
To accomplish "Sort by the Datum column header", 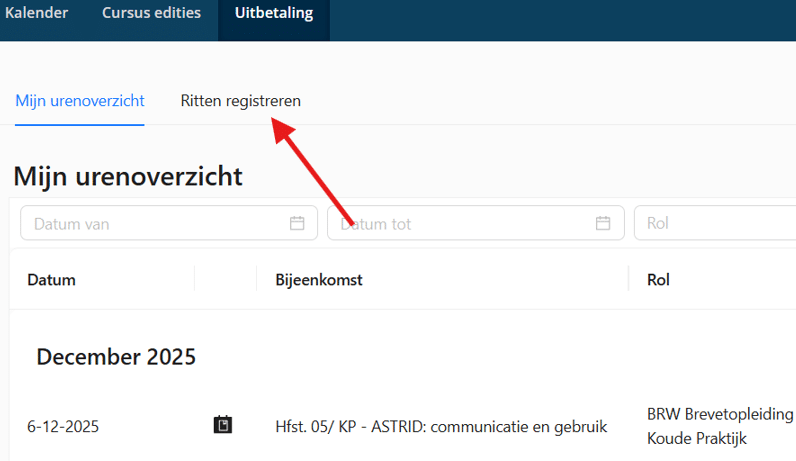I will pos(51,280).
